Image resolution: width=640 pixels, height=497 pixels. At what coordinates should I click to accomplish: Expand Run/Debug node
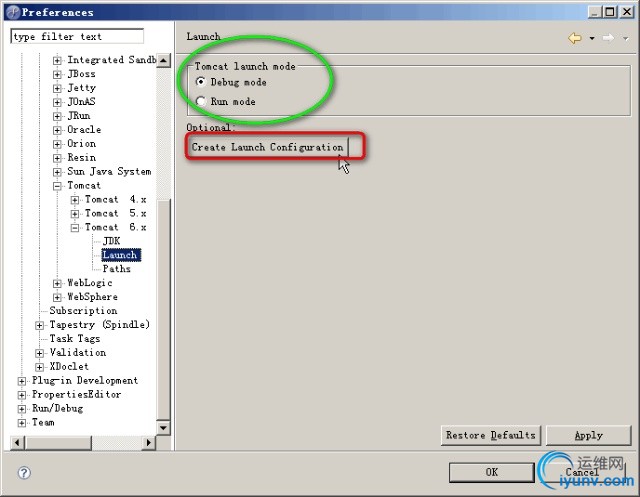[x=22, y=409]
